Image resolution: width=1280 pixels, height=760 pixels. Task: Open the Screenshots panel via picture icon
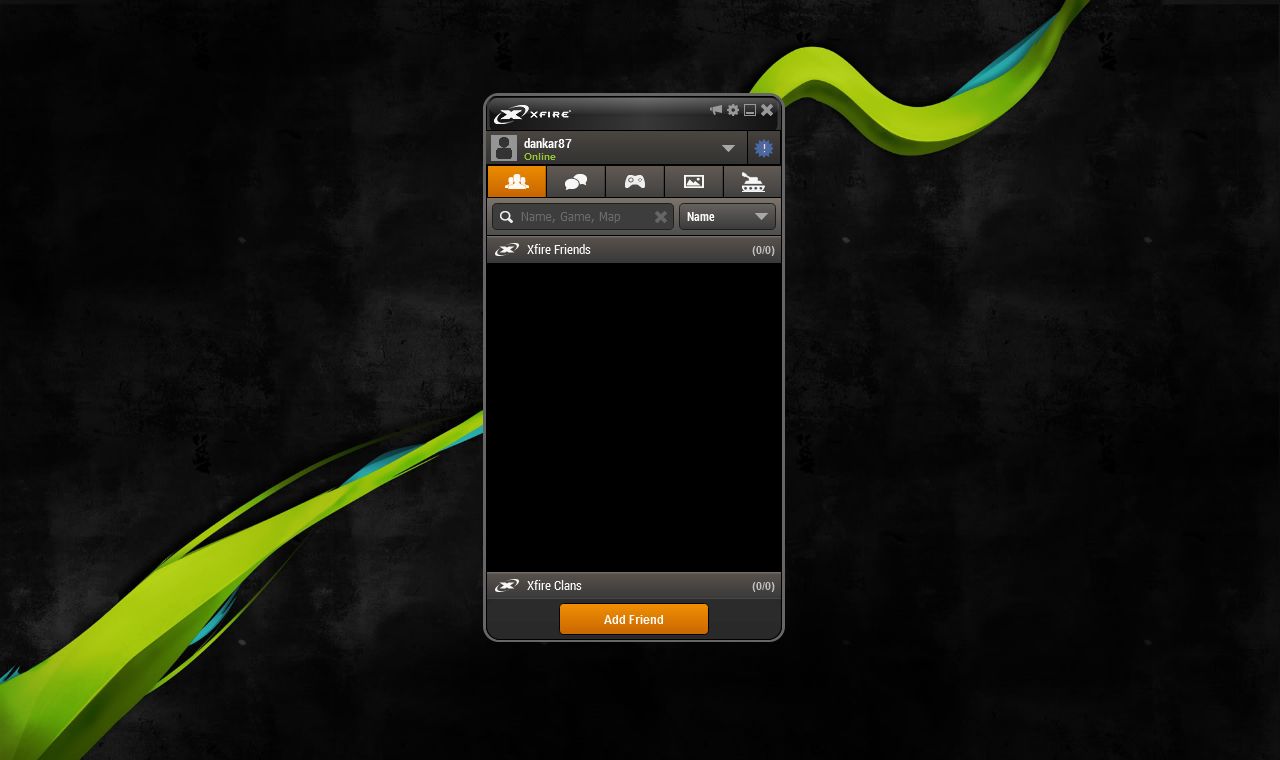[x=693, y=181]
